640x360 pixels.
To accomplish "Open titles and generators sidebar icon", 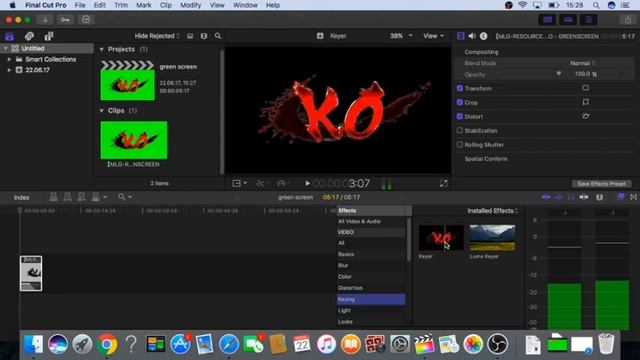I will pos(49,36).
